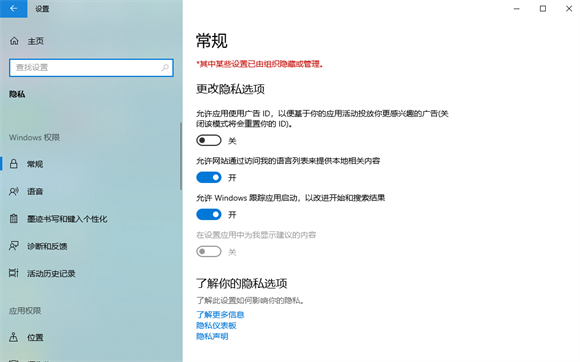The image size is (580, 362).
Task: Click the location icon beside 位置
Action: click(14, 337)
